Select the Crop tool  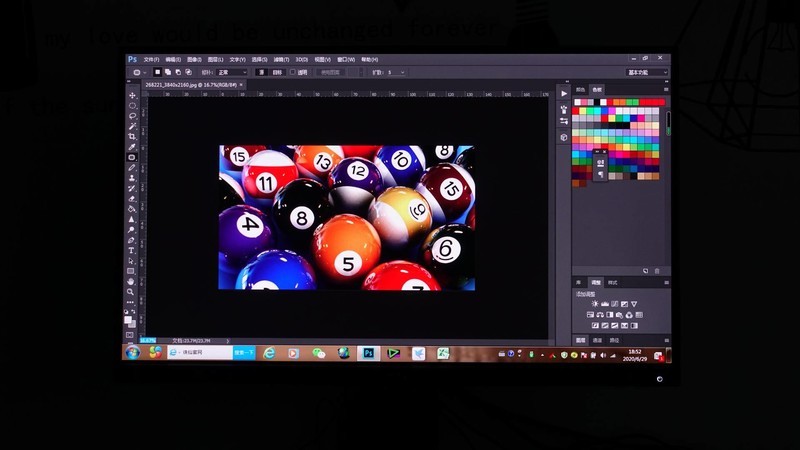132,137
